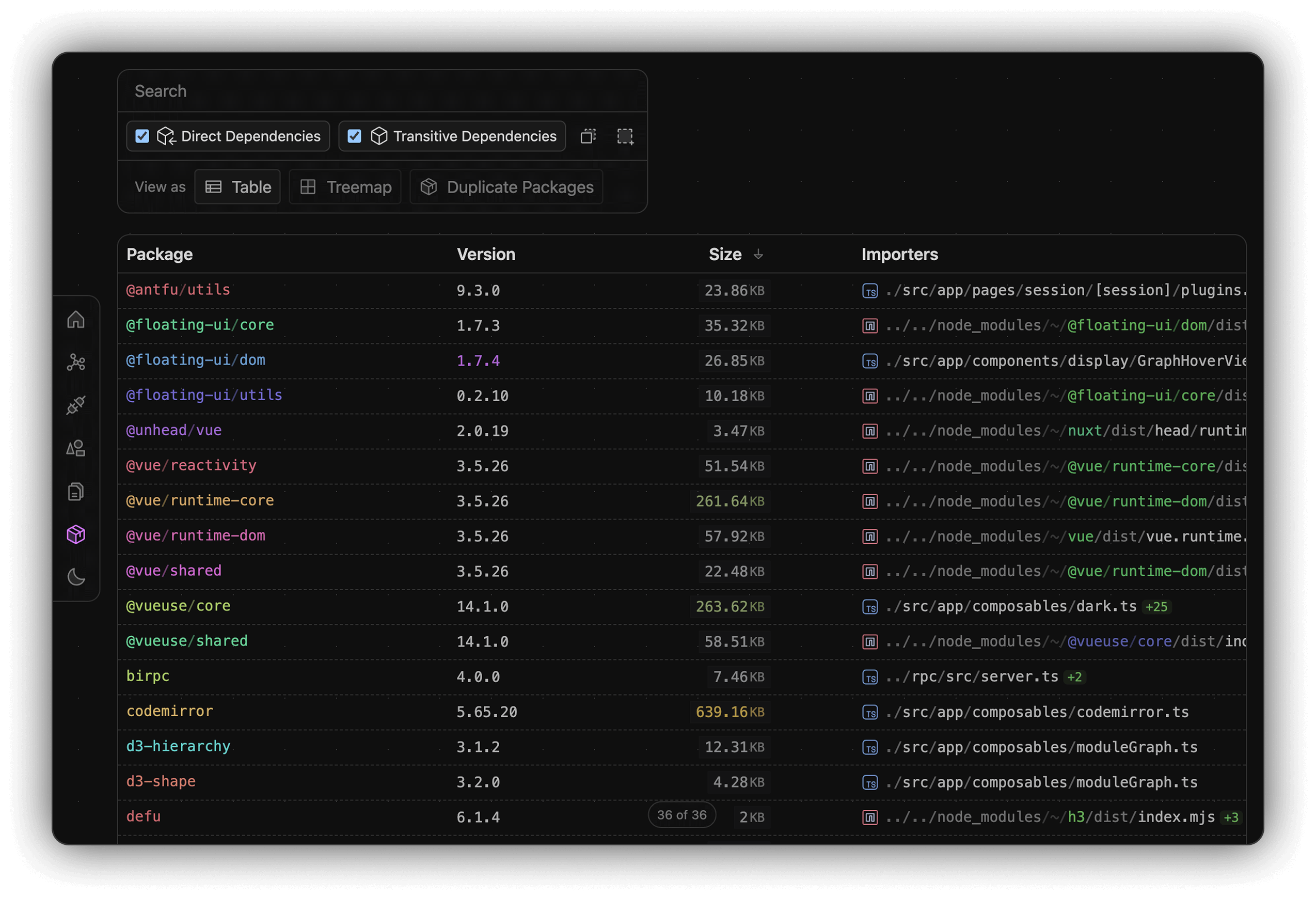Screen dimensions: 1316x897
Task: Toggle Size column sort arrow
Action: [x=758, y=255]
